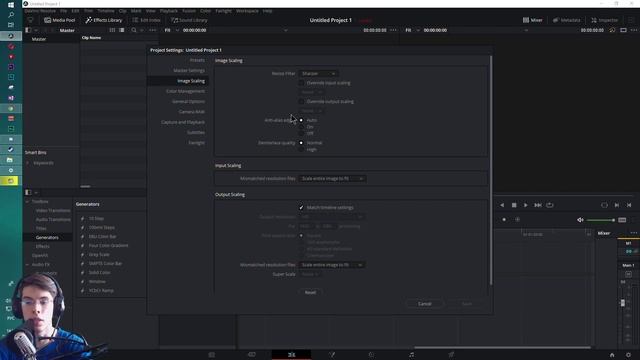Mute audio with the speaker icon
The image size is (640, 360).
click(580, 220)
